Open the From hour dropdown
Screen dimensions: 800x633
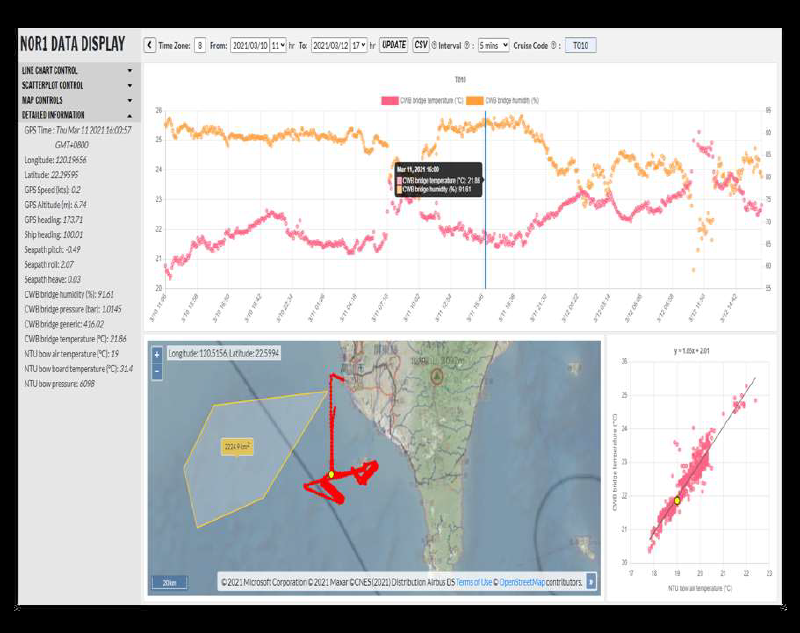coord(279,45)
